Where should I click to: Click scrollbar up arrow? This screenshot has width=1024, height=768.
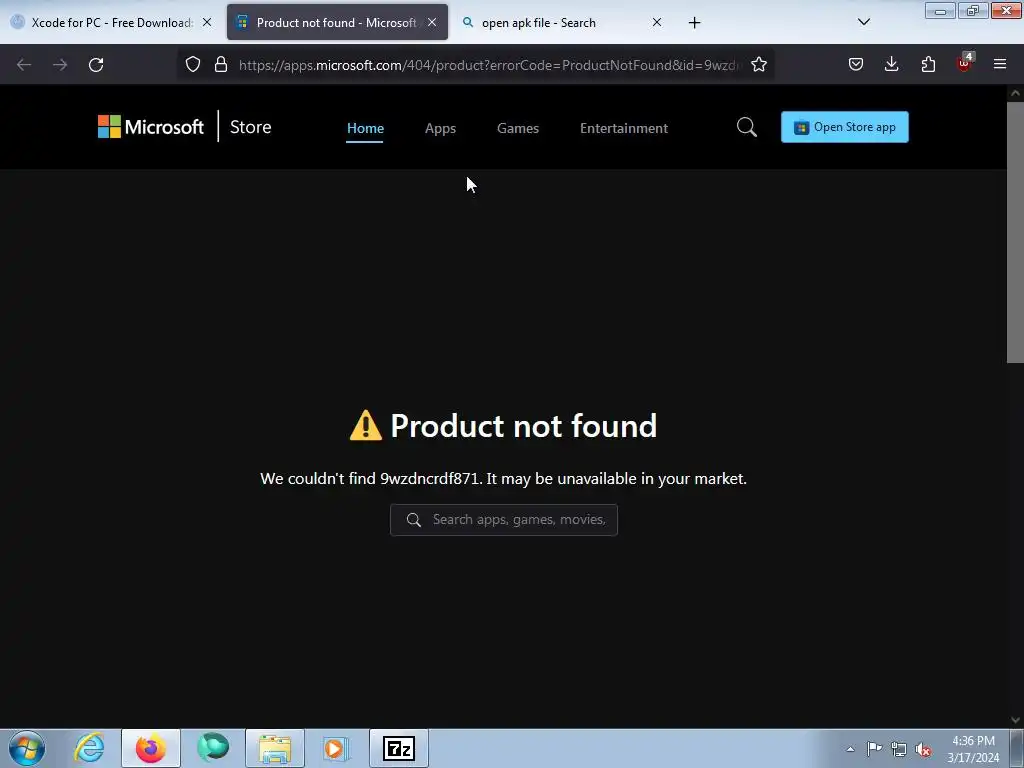[x=1015, y=93]
